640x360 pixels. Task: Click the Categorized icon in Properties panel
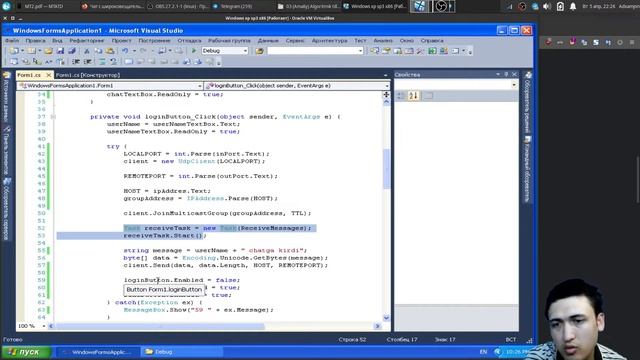pos(401,95)
